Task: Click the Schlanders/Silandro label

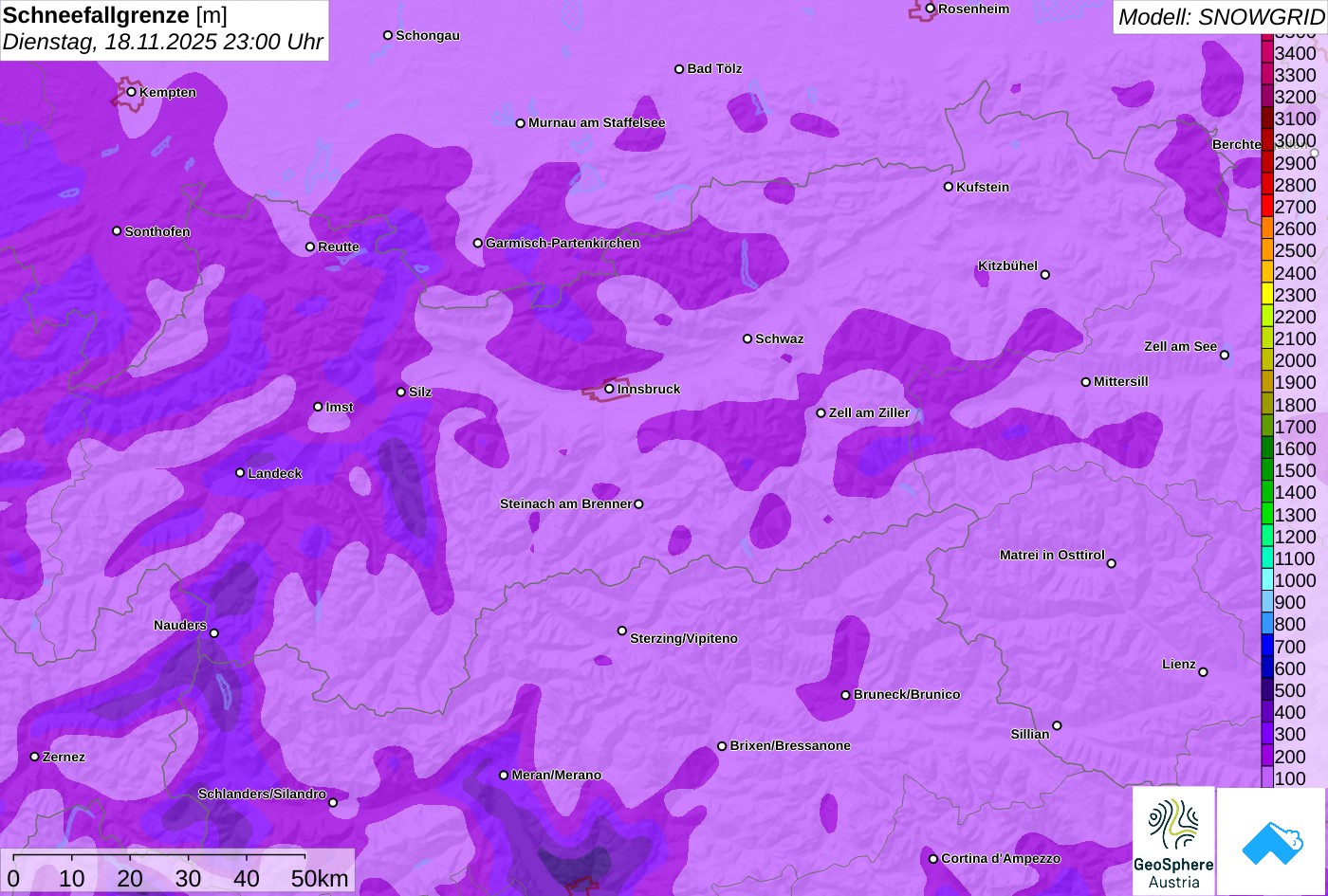Action: (262, 794)
